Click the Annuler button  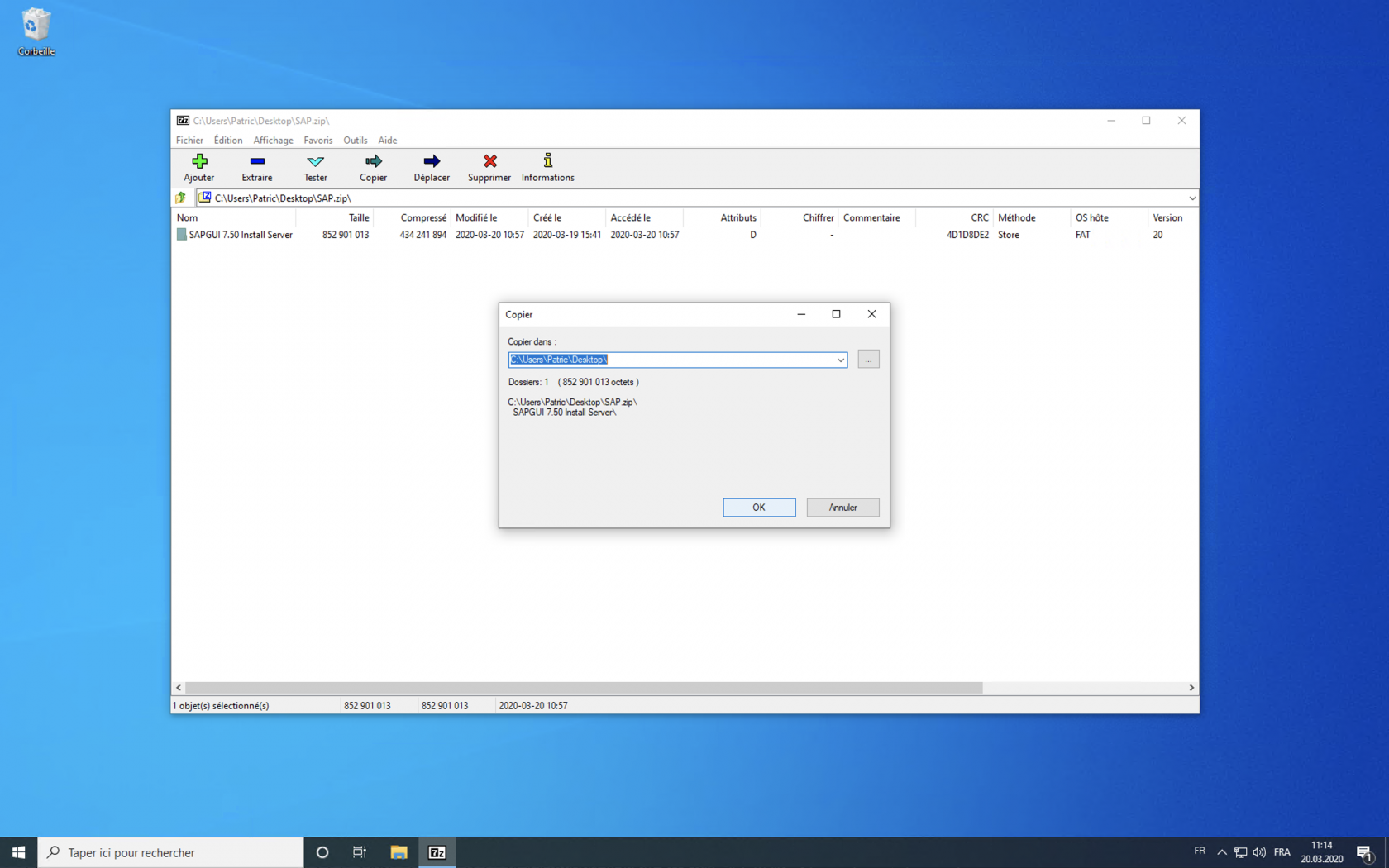[x=842, y=508]
